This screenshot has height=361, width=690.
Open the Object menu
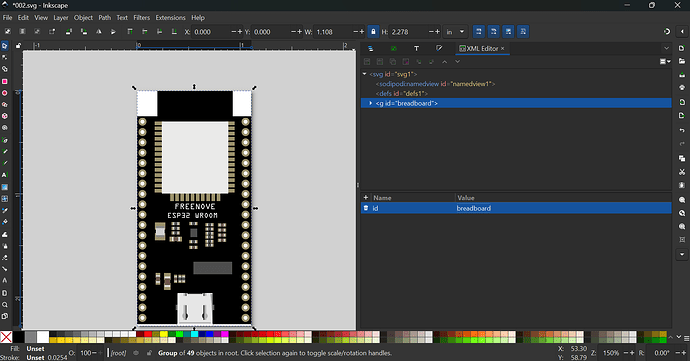tap(83, 18)
